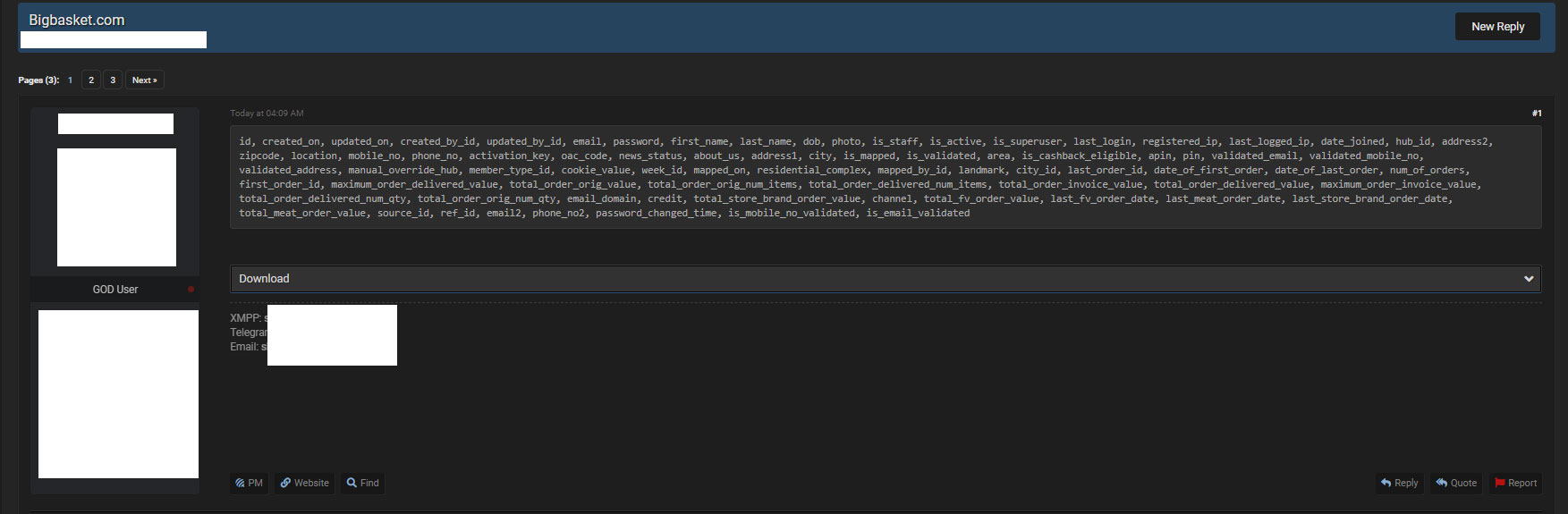The width and height of the screenshot is (1568, 514).
Task: Select page 1 in the pagination
Action: pyautogui.click(x=71, y=80)
